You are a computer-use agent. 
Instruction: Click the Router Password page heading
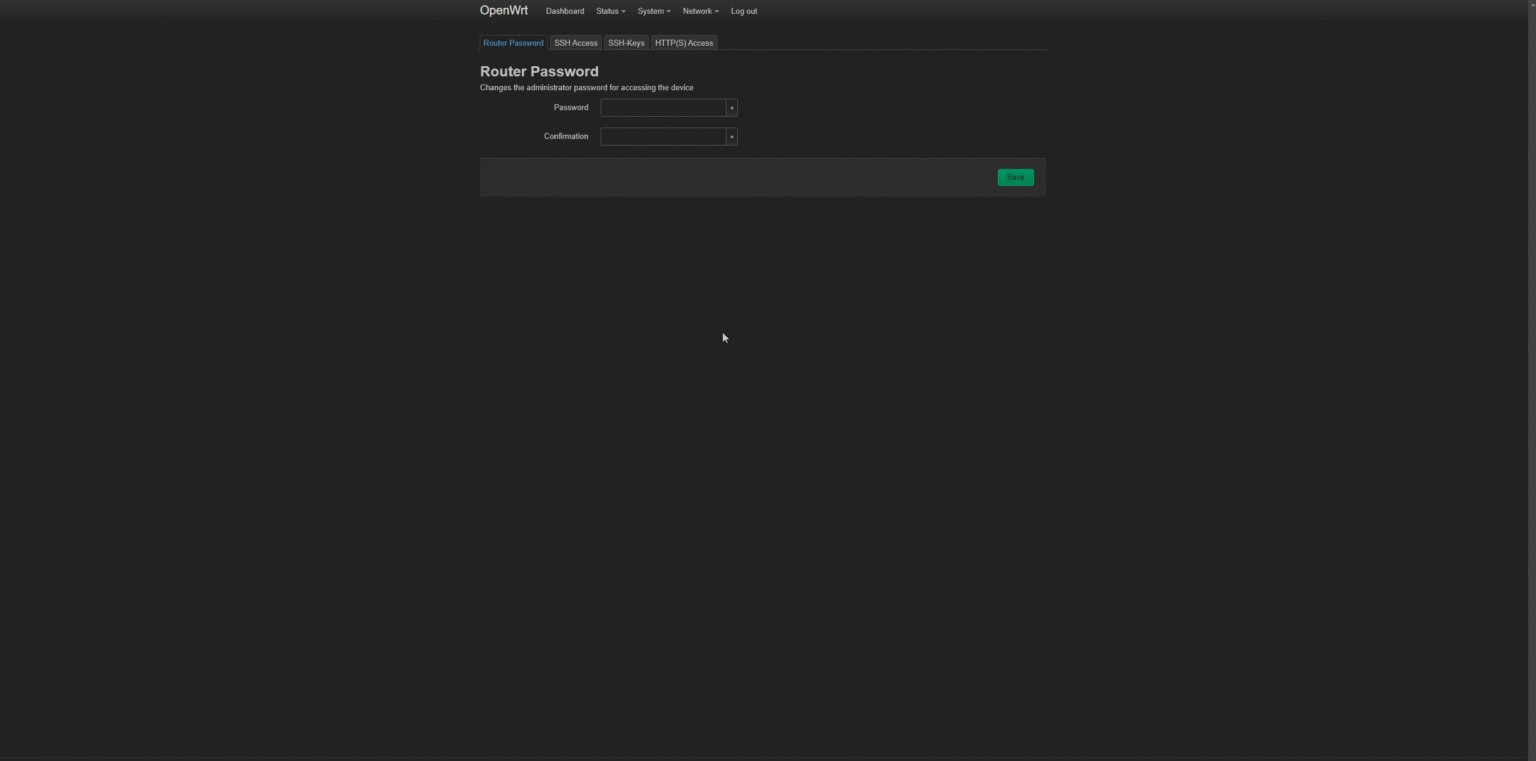pyautogui.click(x=539, y=71)
